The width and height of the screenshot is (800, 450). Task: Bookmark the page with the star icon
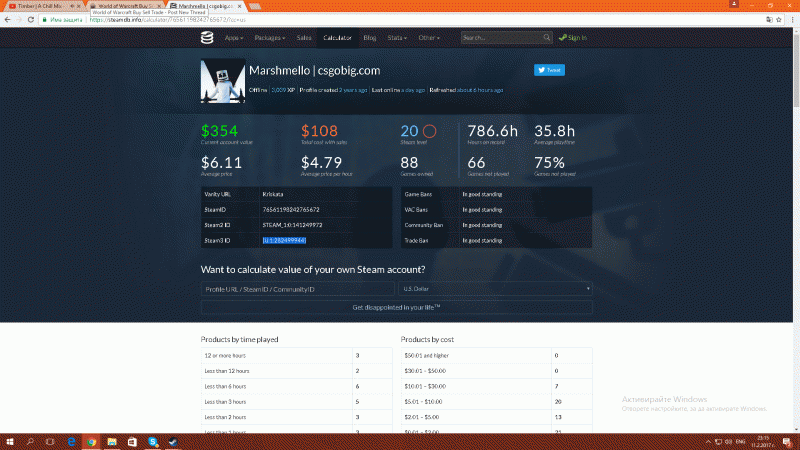(x=779, y=20)
